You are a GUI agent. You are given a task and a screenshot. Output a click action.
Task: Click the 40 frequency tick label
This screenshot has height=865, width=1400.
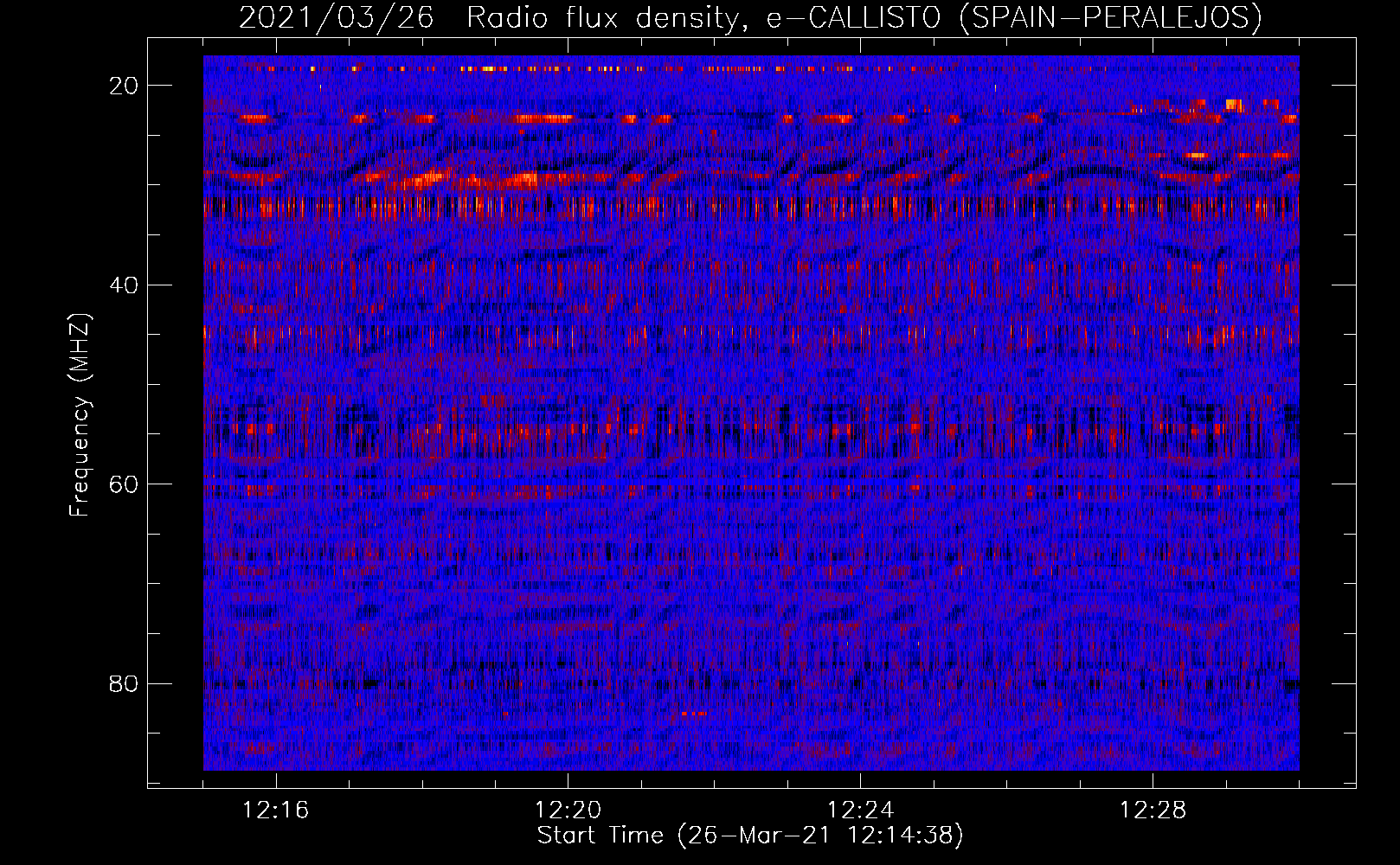(x=124, y=285)
